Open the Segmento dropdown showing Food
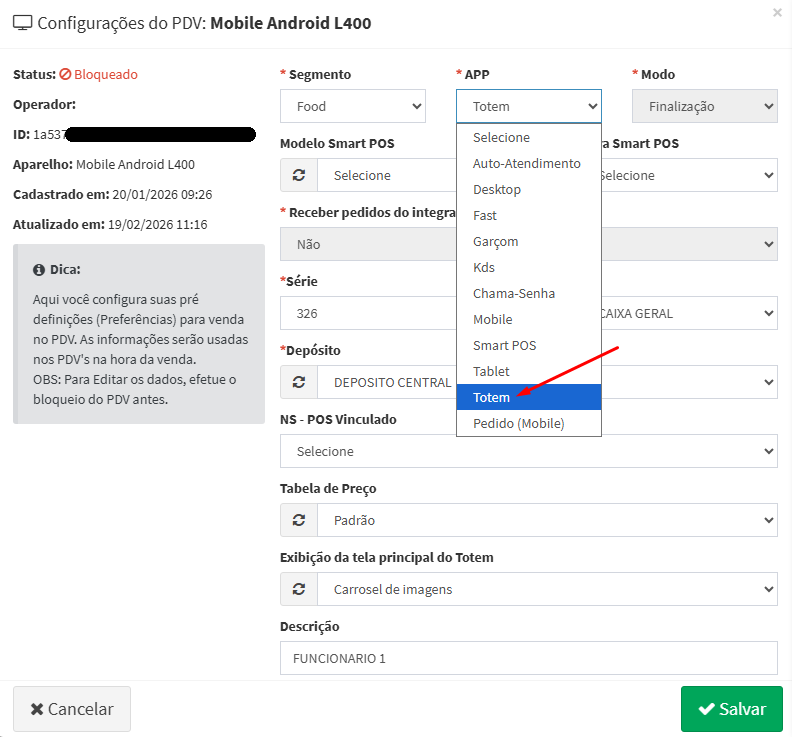Viewport: 792px width, 737px height. pyautogui.click(x=353, y=106)
